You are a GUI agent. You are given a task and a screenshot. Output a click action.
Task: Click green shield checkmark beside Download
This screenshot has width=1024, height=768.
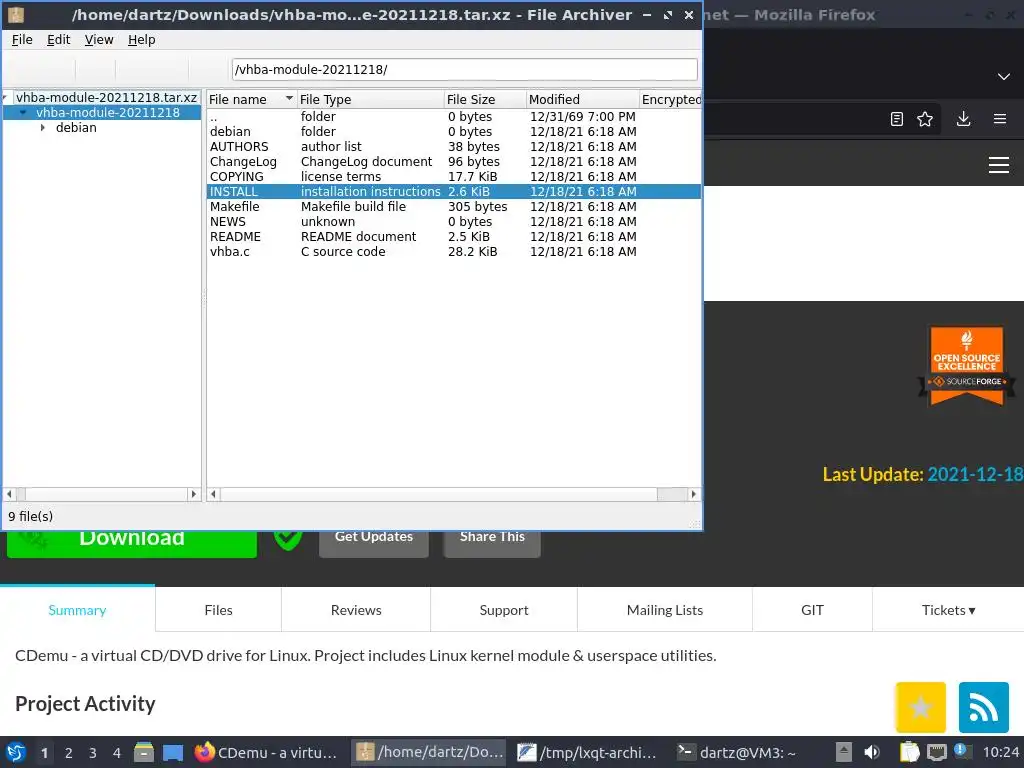point(287,540)
